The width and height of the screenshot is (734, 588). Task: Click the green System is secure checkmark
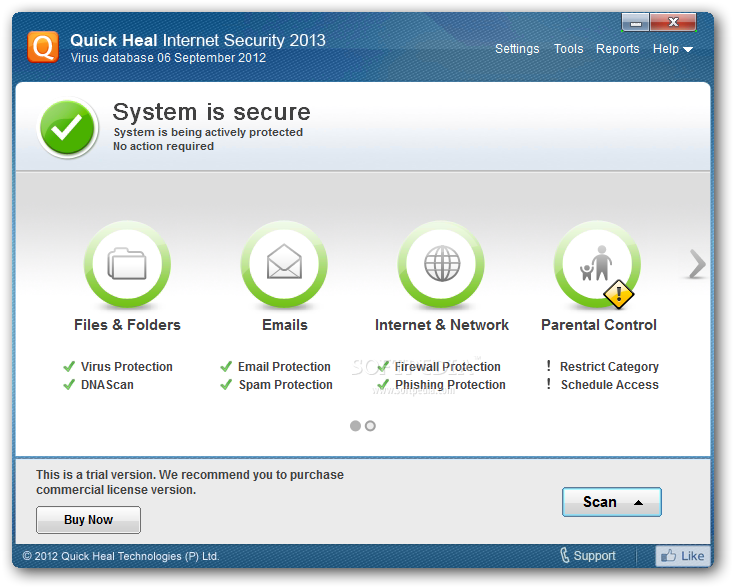[x=67, y=127]
